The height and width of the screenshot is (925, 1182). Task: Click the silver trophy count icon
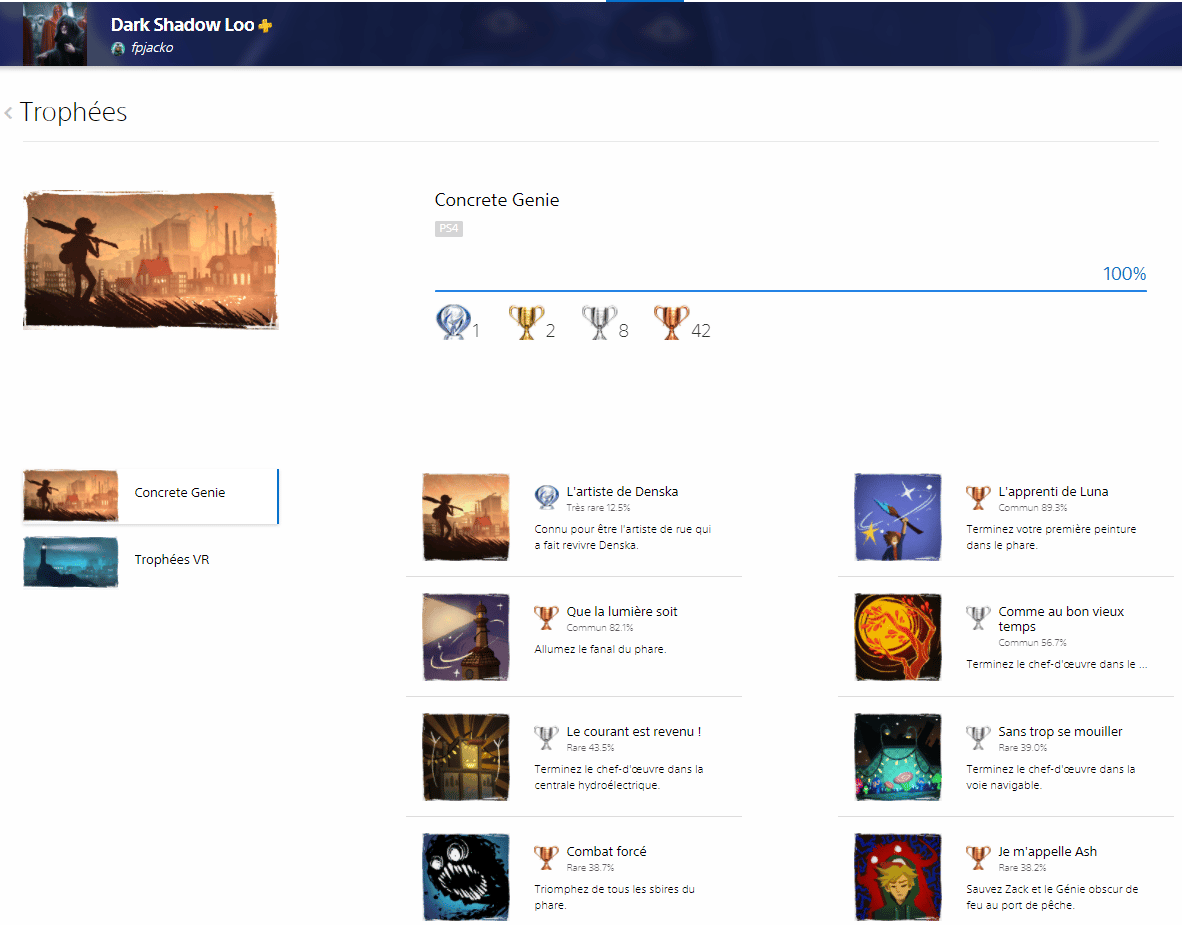point(599,322)
